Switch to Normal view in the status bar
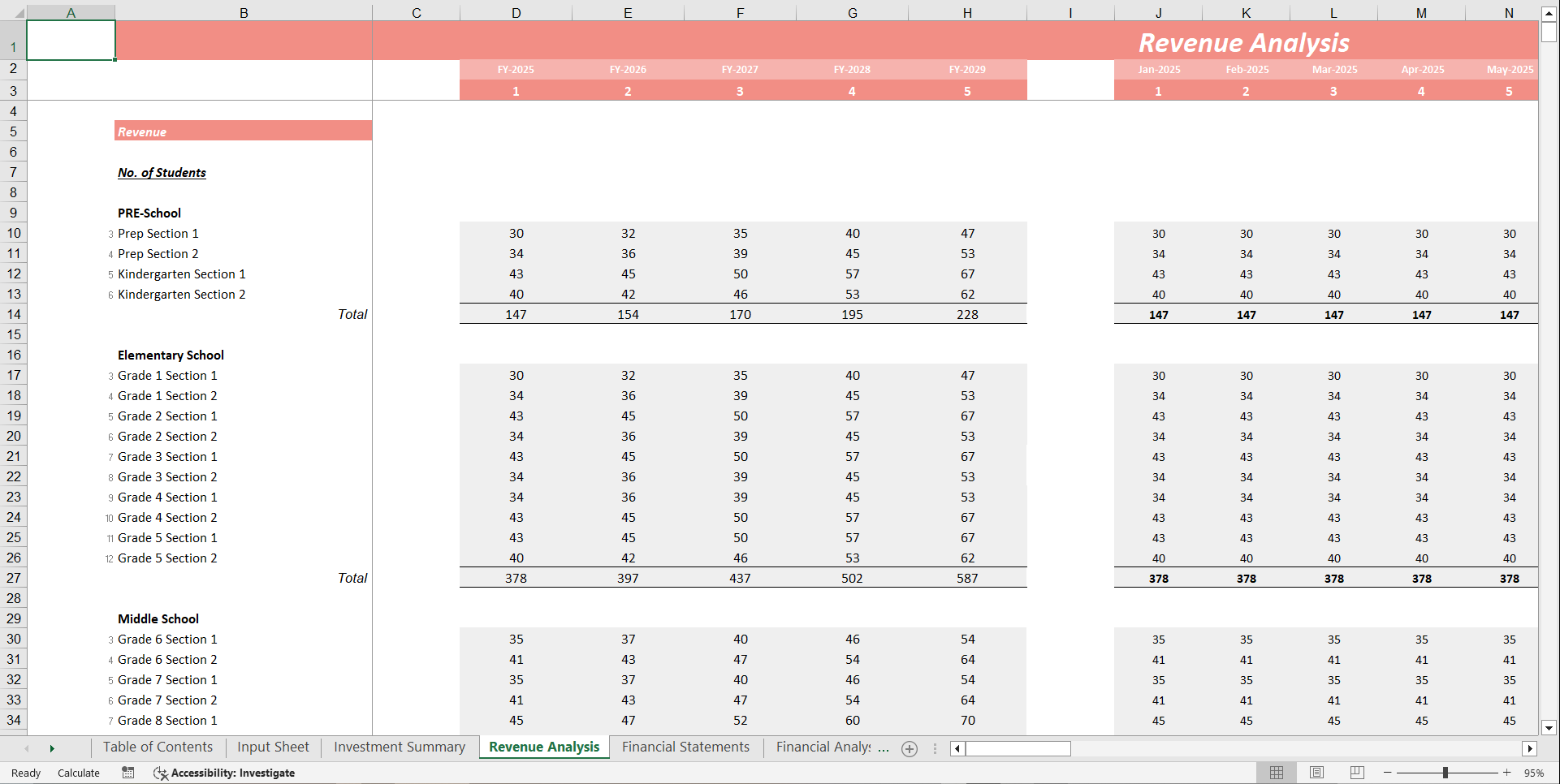The width and height of the screenshot is (1560, 784). click(1277, 773)
